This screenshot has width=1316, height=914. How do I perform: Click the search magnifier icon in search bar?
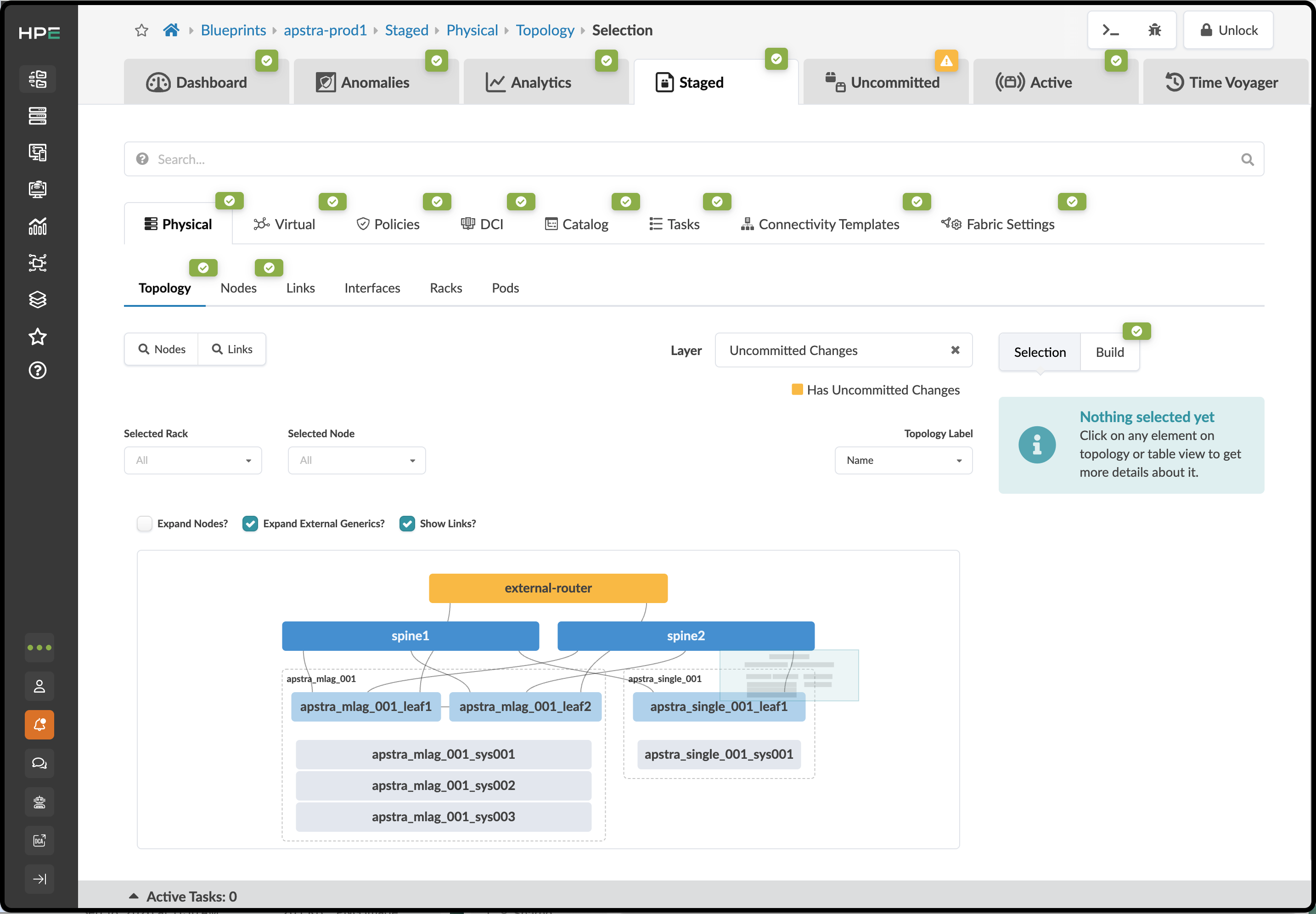(1247, 160)
